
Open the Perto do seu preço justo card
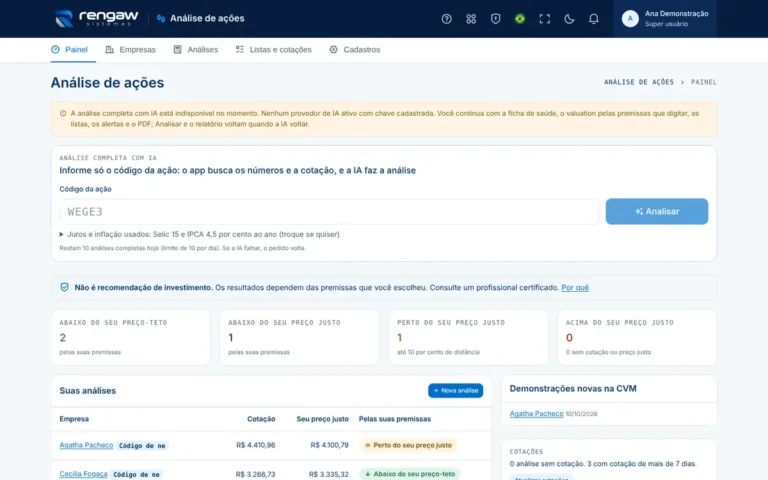tap(468, 337)
